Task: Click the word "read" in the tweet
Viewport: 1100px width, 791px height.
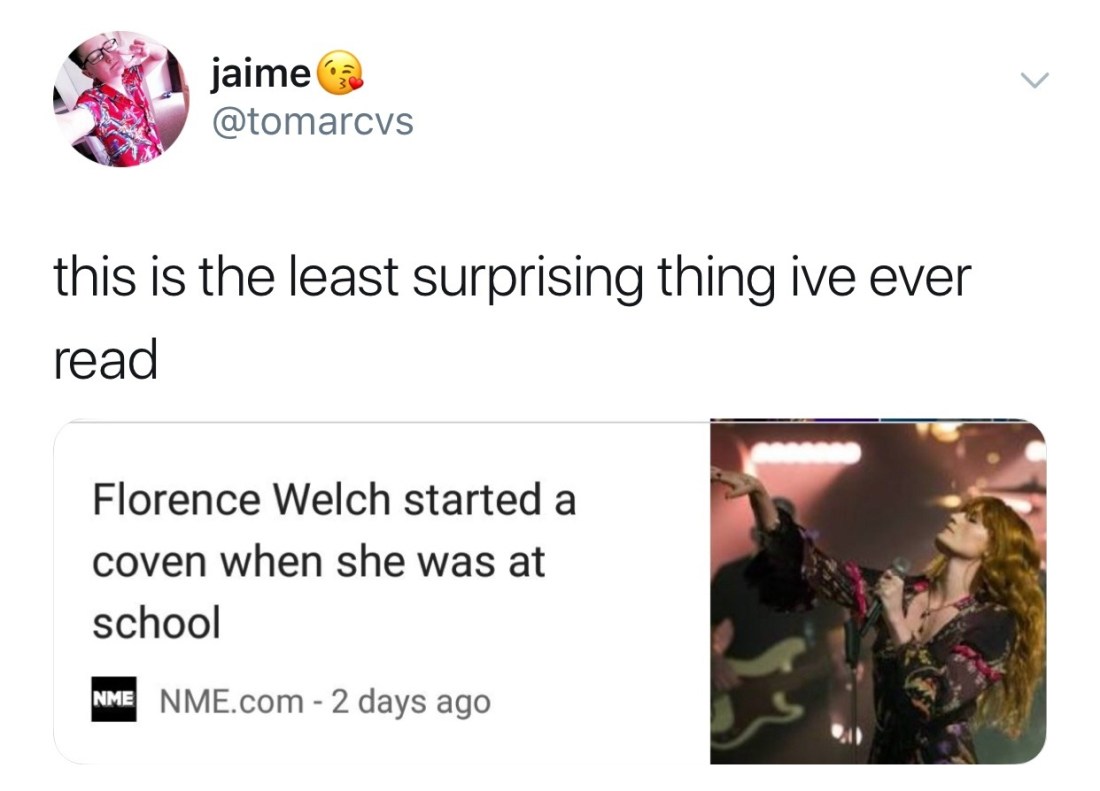Action: pyautogui.click(x=105, y=358)
